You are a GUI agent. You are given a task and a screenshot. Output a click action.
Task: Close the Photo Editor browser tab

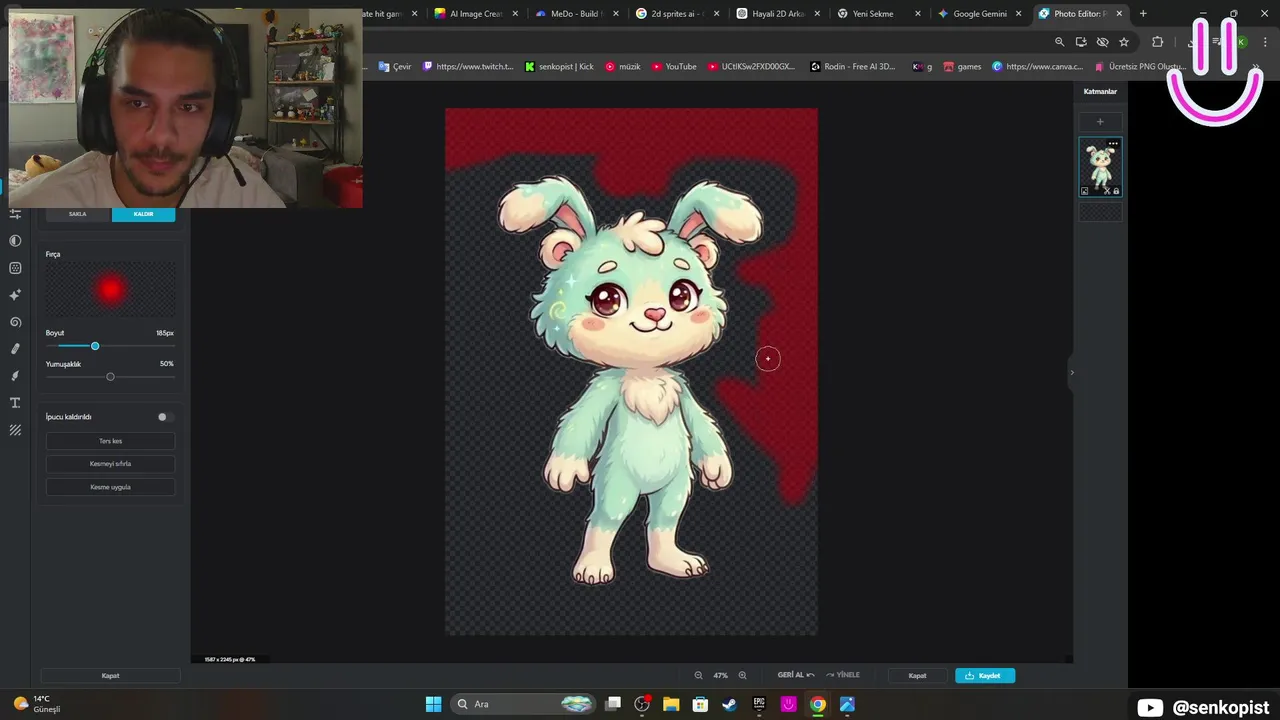pos(1118,13)
